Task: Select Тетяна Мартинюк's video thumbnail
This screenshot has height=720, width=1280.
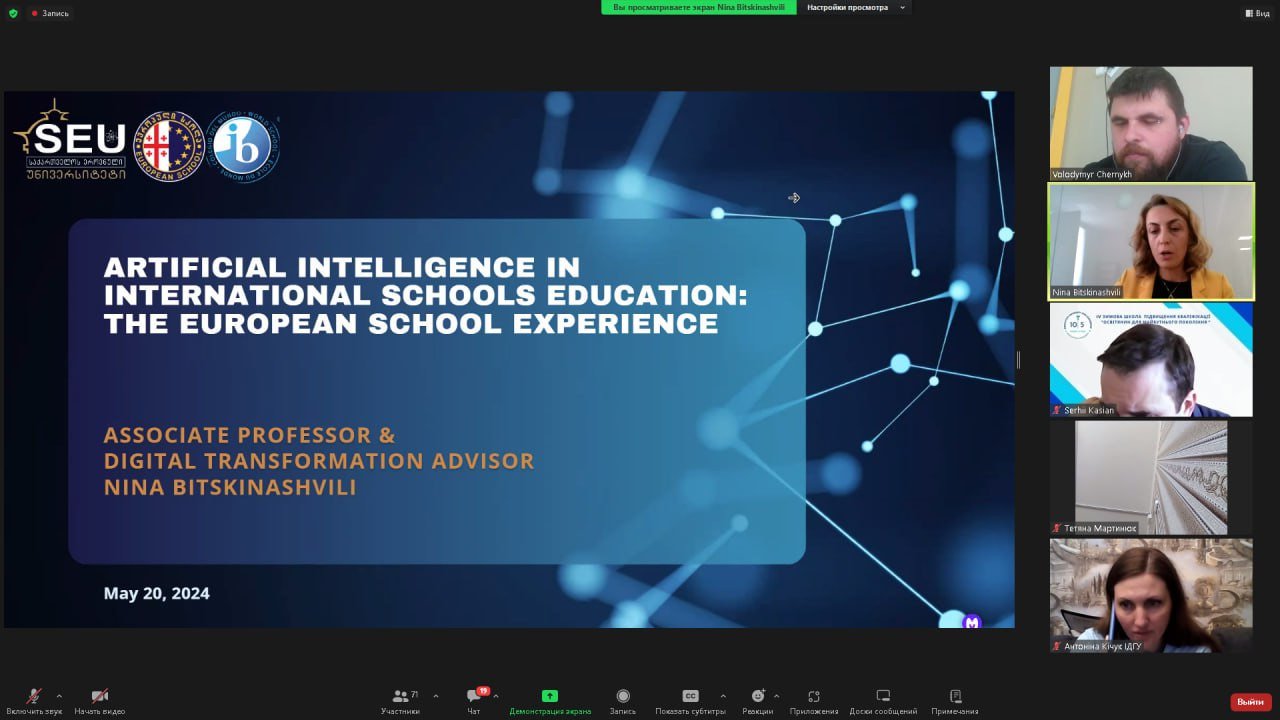Action: (x=1151, y=477)
